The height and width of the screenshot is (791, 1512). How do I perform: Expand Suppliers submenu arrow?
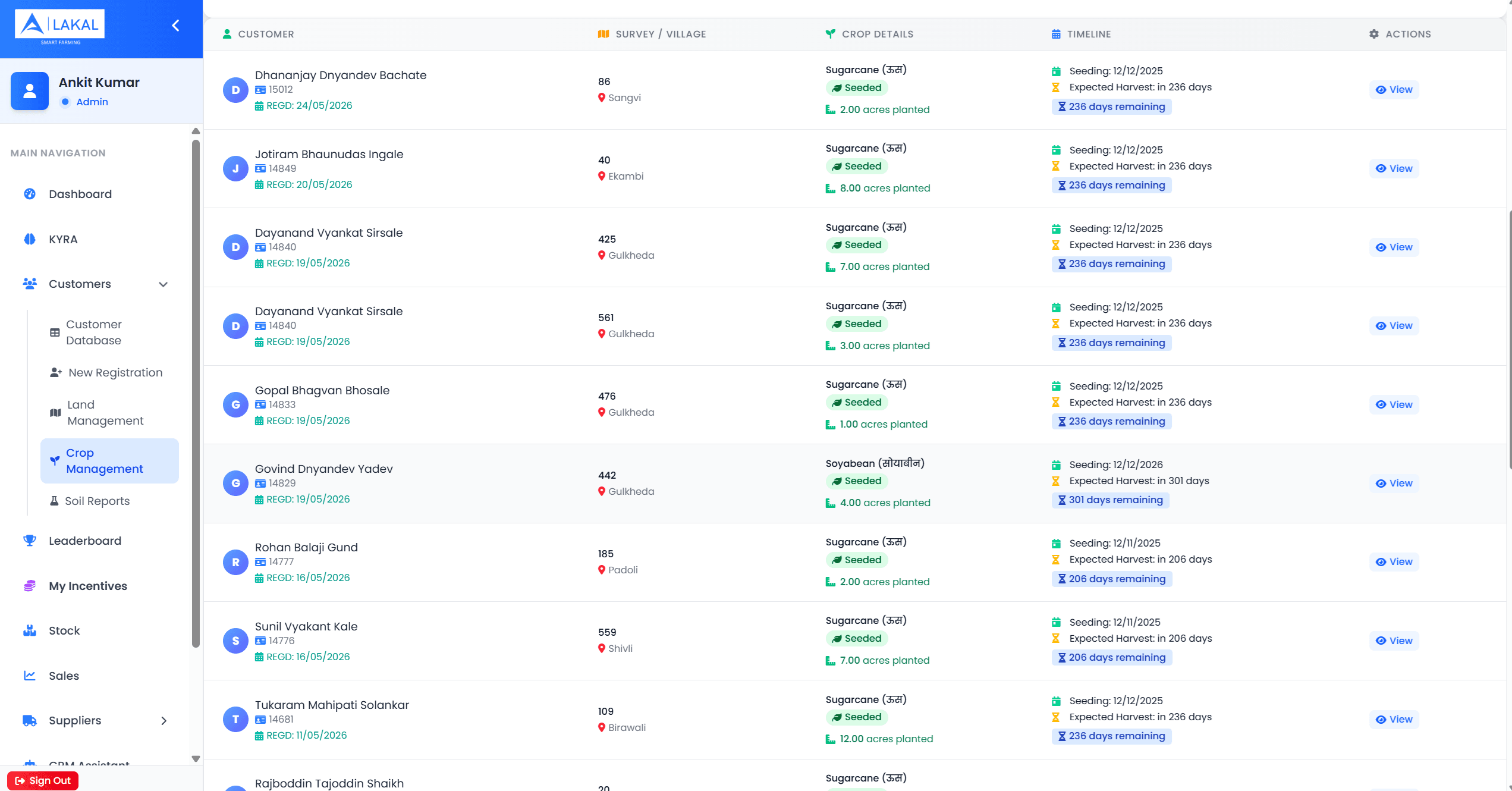pos(164,721)
